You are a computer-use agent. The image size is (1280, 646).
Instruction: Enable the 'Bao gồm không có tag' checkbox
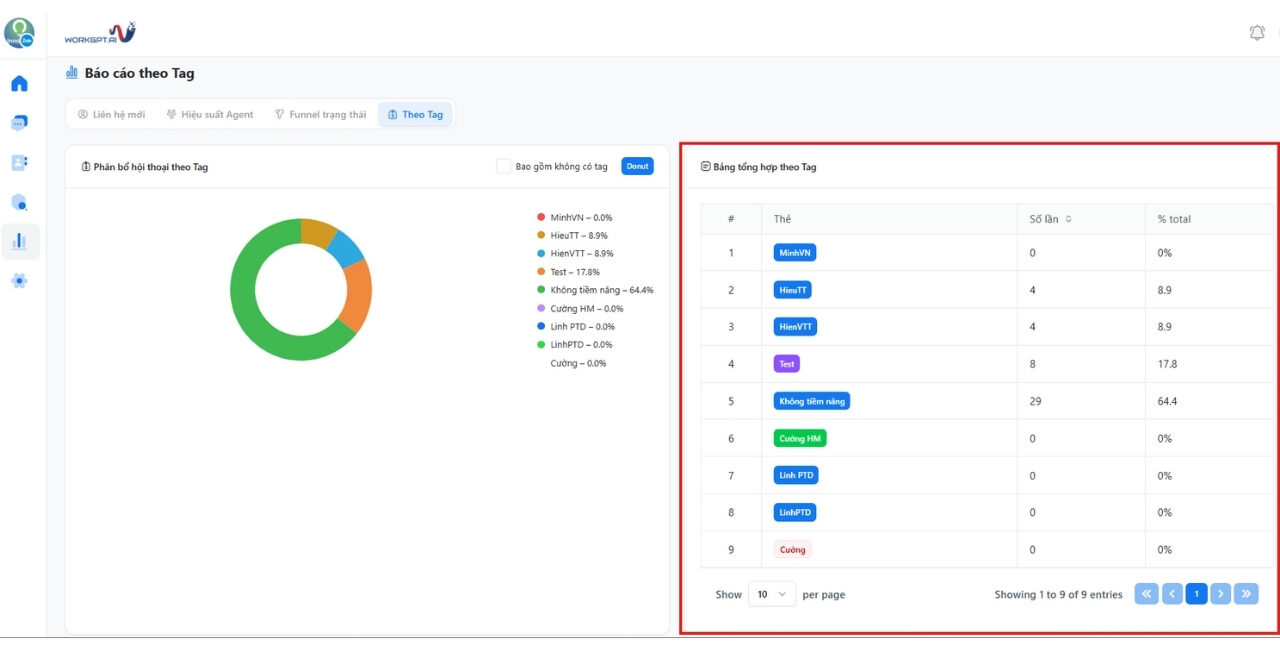504,166
